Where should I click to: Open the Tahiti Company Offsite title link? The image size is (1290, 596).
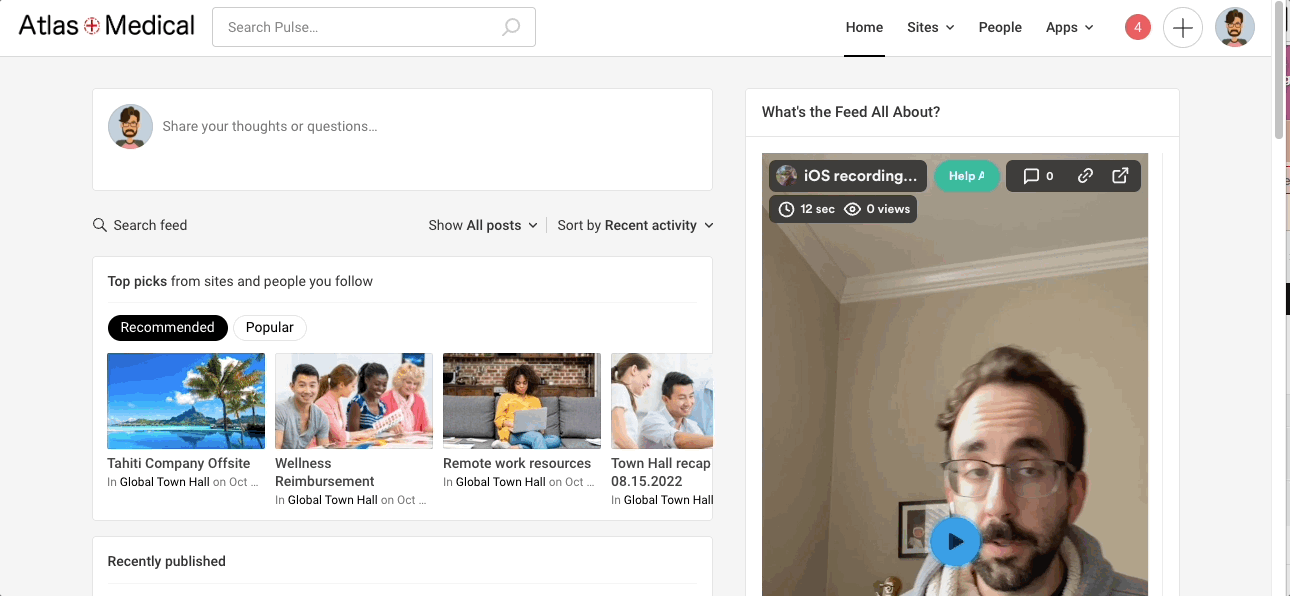[x=179, y=463]
